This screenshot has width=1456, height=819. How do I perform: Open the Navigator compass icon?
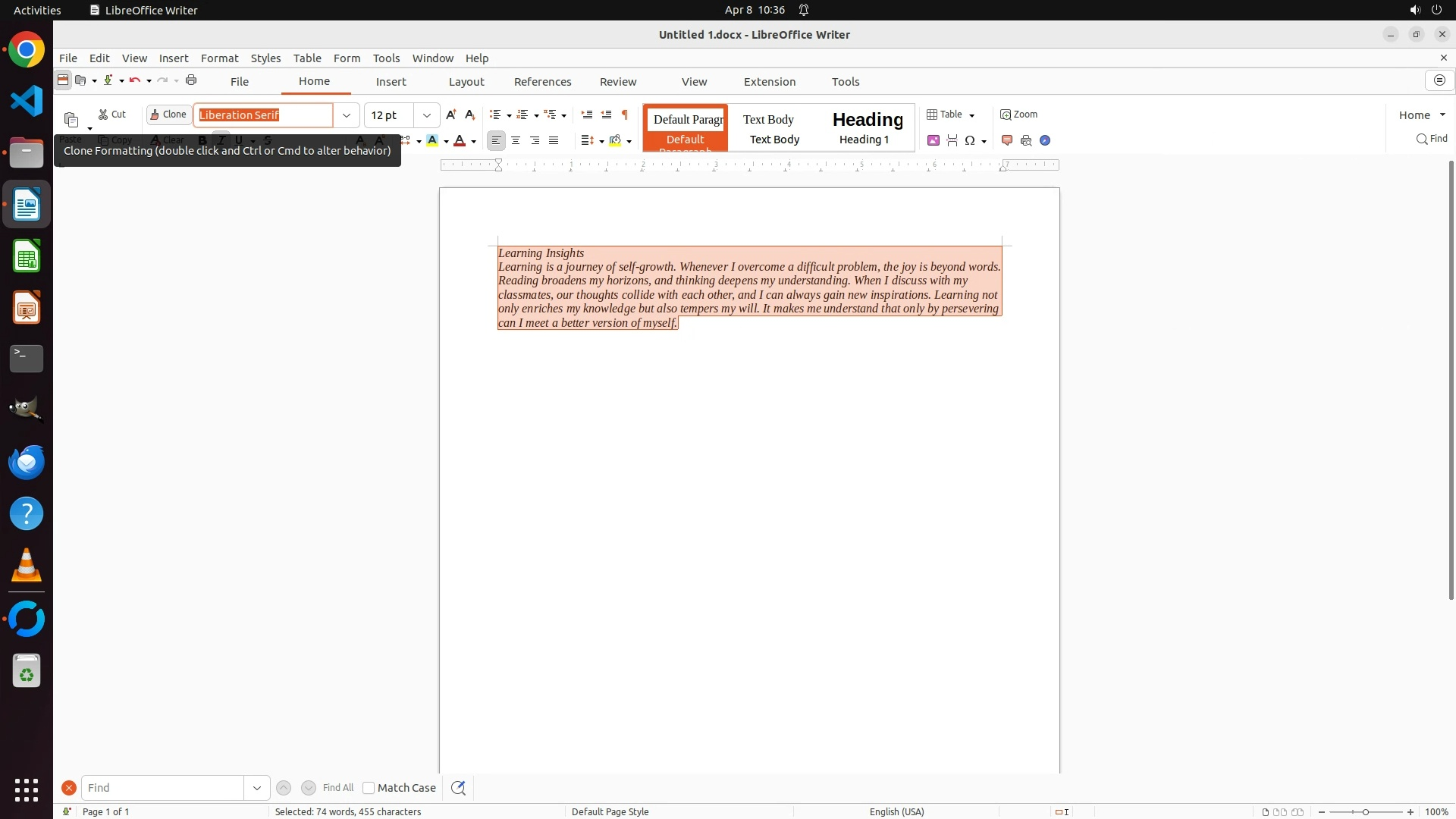[x=1045, y=140]
